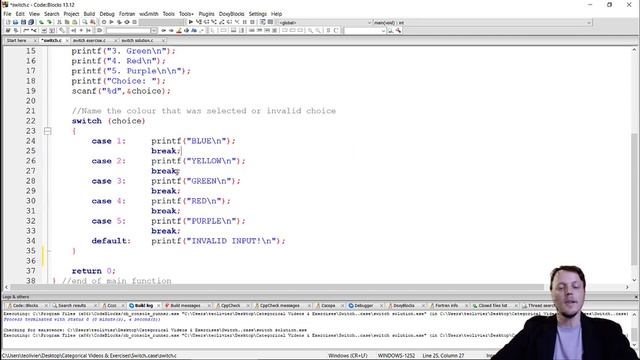This screenshot has width=640, height=360.
Task: Open the main(void) : int function dropdown
Action: tap(589, 23)
